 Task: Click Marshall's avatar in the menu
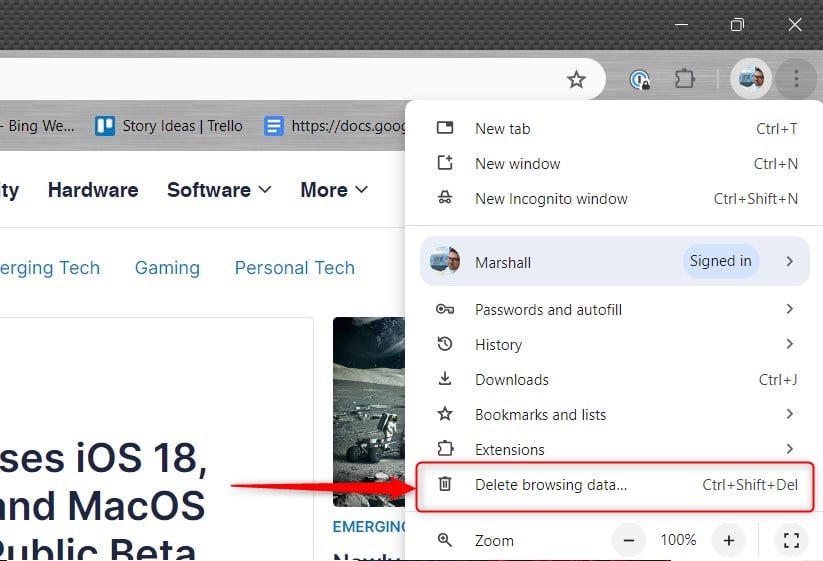(445, 260)
